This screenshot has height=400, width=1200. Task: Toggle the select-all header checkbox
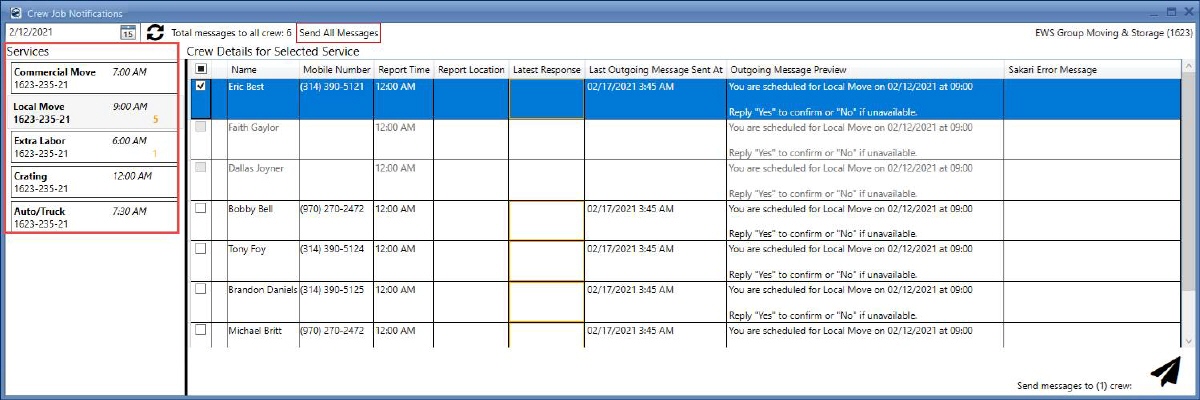click(x=201, y=70)
